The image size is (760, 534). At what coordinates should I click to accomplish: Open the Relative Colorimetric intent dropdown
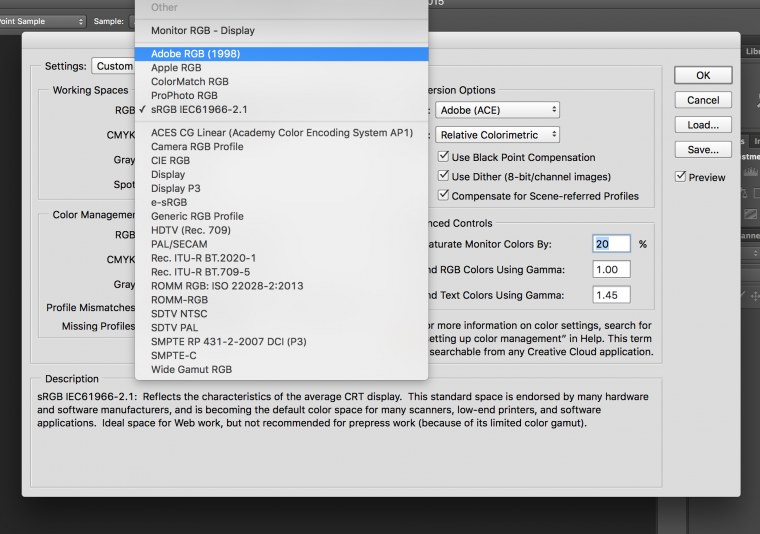tap(497, 135)
